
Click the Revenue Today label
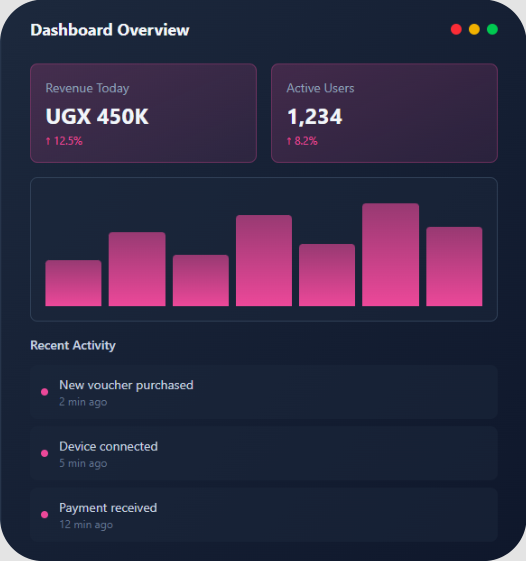[x=87, y=88]
